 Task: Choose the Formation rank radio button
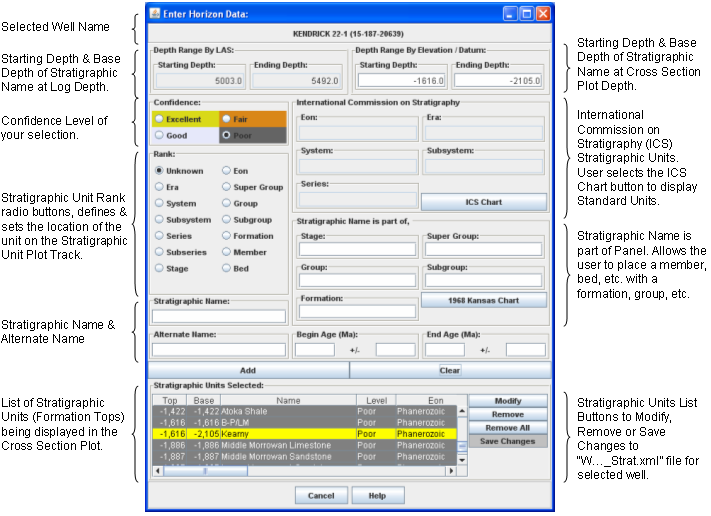click(x=226, y=236)
